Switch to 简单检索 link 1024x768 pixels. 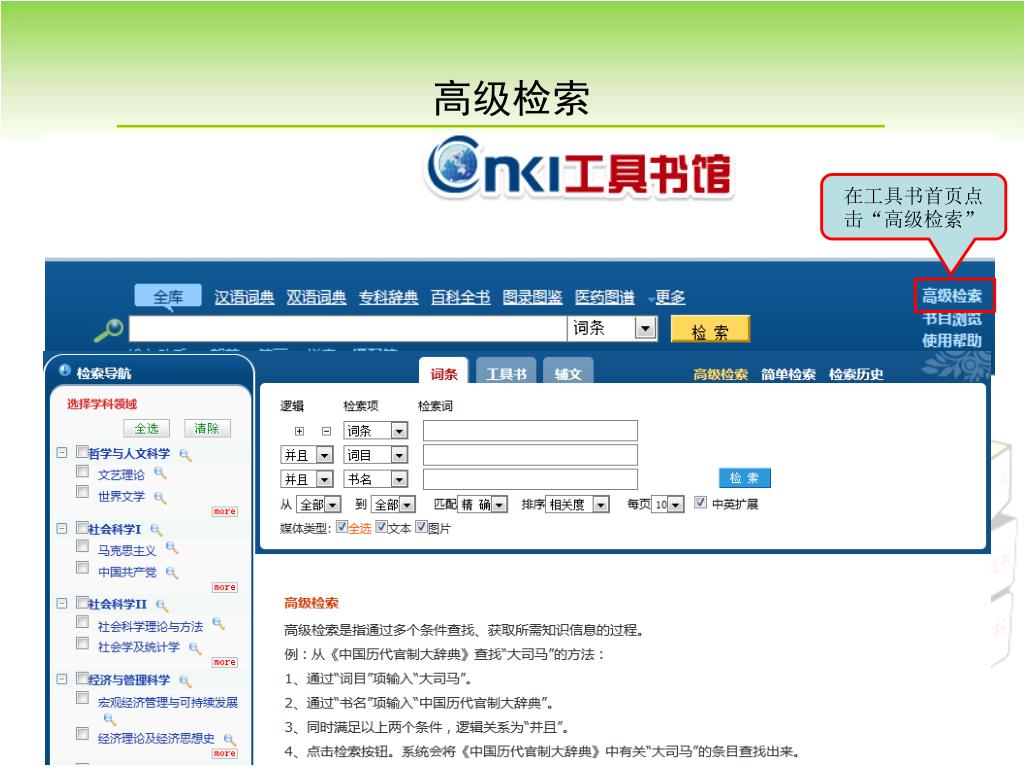(x=788, y=374)
